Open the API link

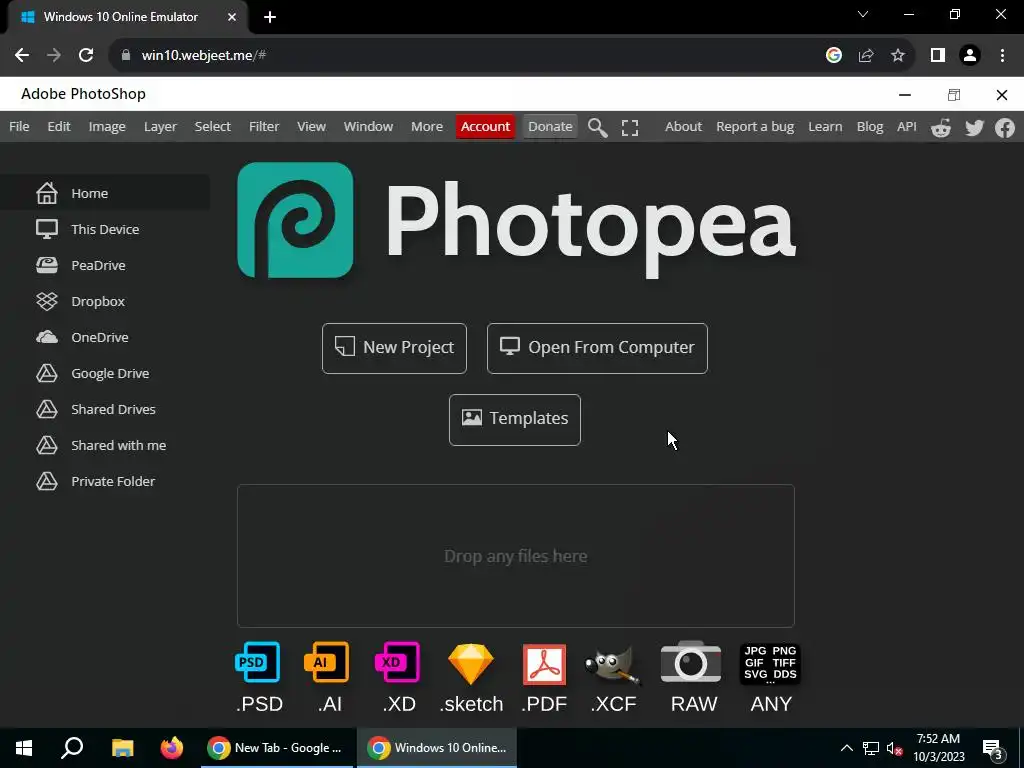[x=906, y=127]
